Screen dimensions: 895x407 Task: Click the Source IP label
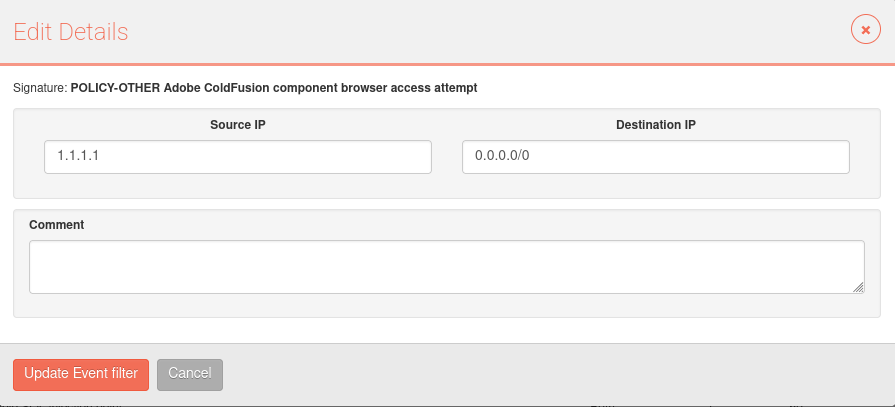tap(237, 125)
